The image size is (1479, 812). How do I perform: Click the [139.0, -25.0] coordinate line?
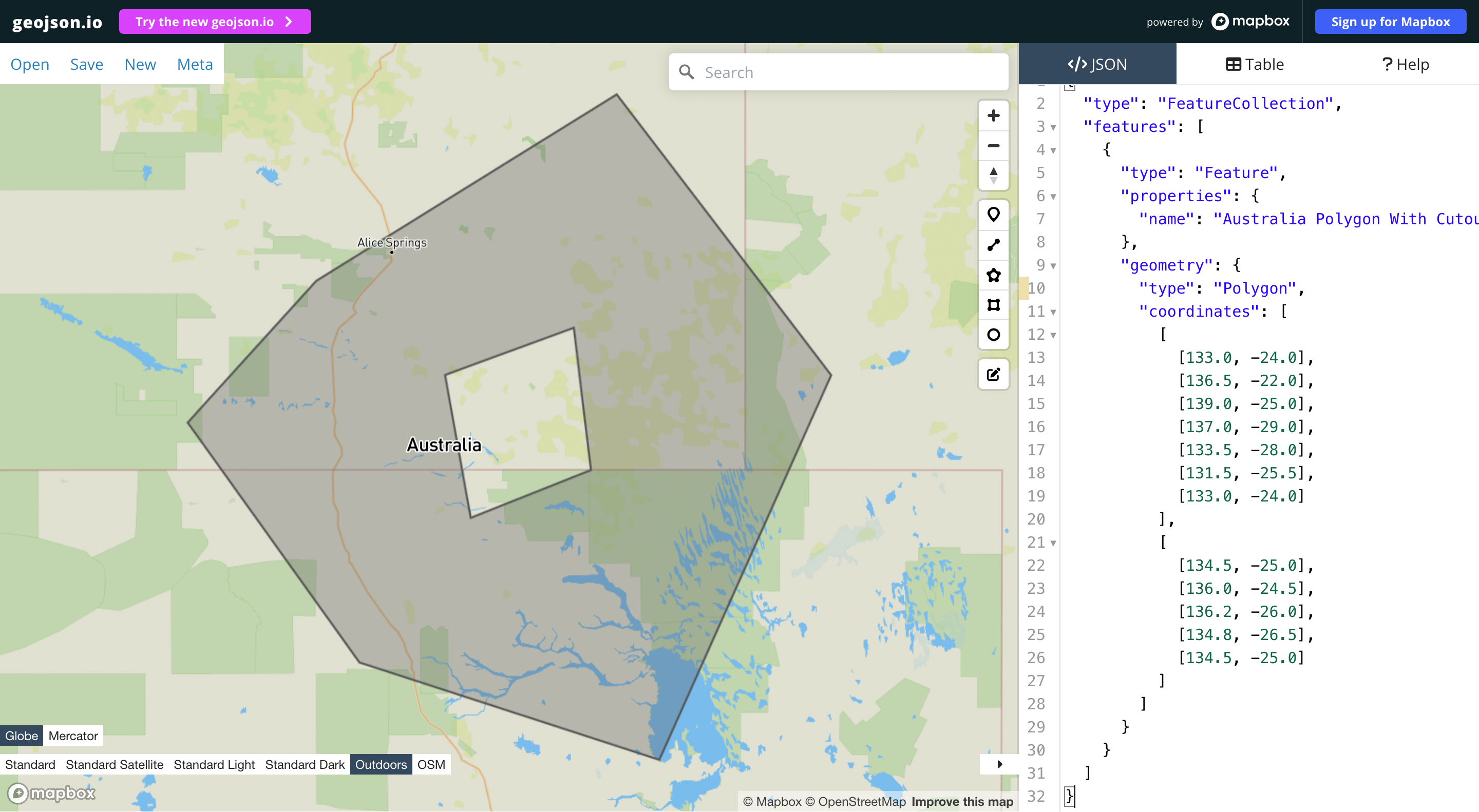(x=1245, y=403)
